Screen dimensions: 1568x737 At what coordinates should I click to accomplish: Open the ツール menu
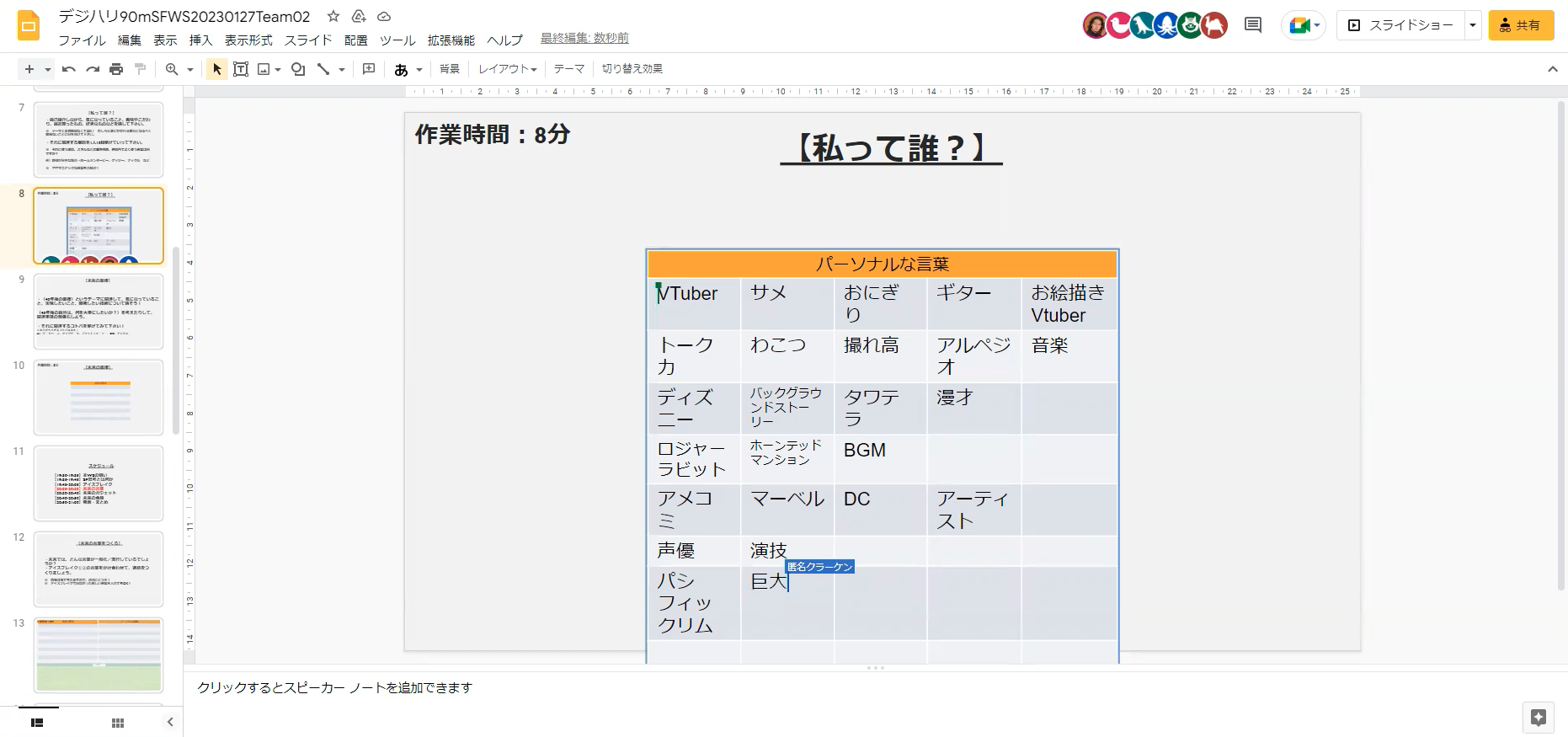397,40
